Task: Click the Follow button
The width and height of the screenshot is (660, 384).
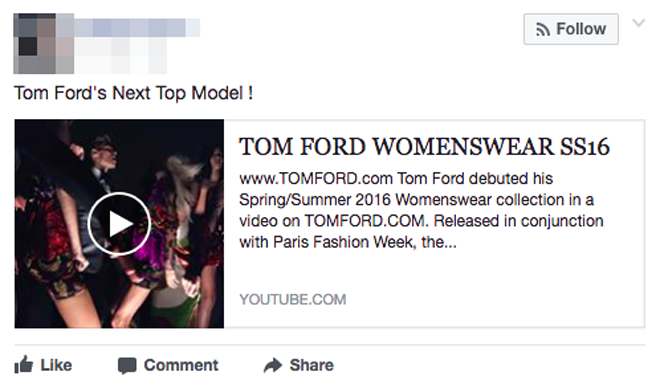Action: [571, 29]
